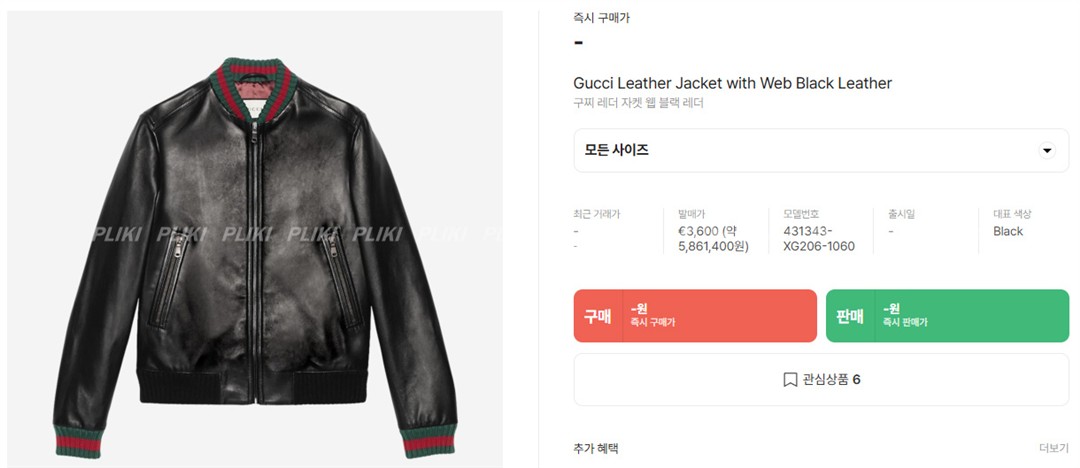Click the 즉시 판매가 text in green button
Screen dimensions: 1080x468
point(905,322)
